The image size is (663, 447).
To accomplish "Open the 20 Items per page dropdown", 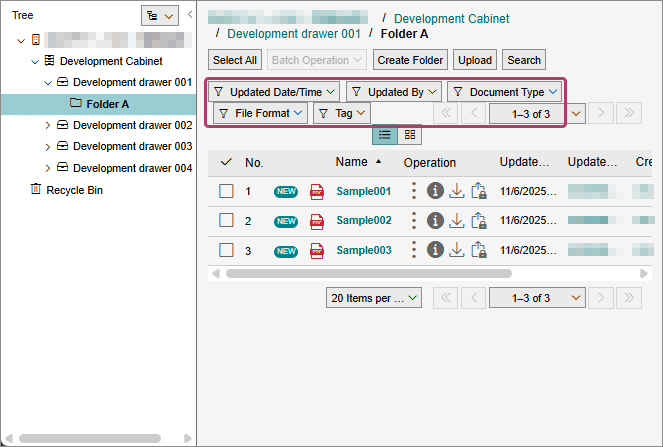I will (x=374, y=298).
